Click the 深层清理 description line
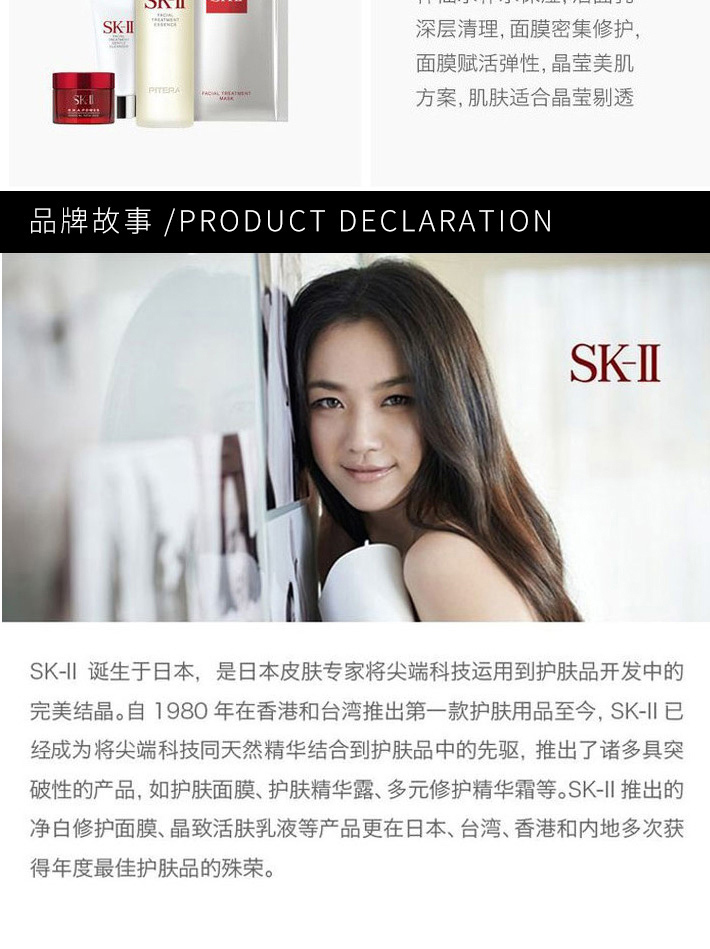The width and height of the screenshot is (710, 949). coord(527,29)
